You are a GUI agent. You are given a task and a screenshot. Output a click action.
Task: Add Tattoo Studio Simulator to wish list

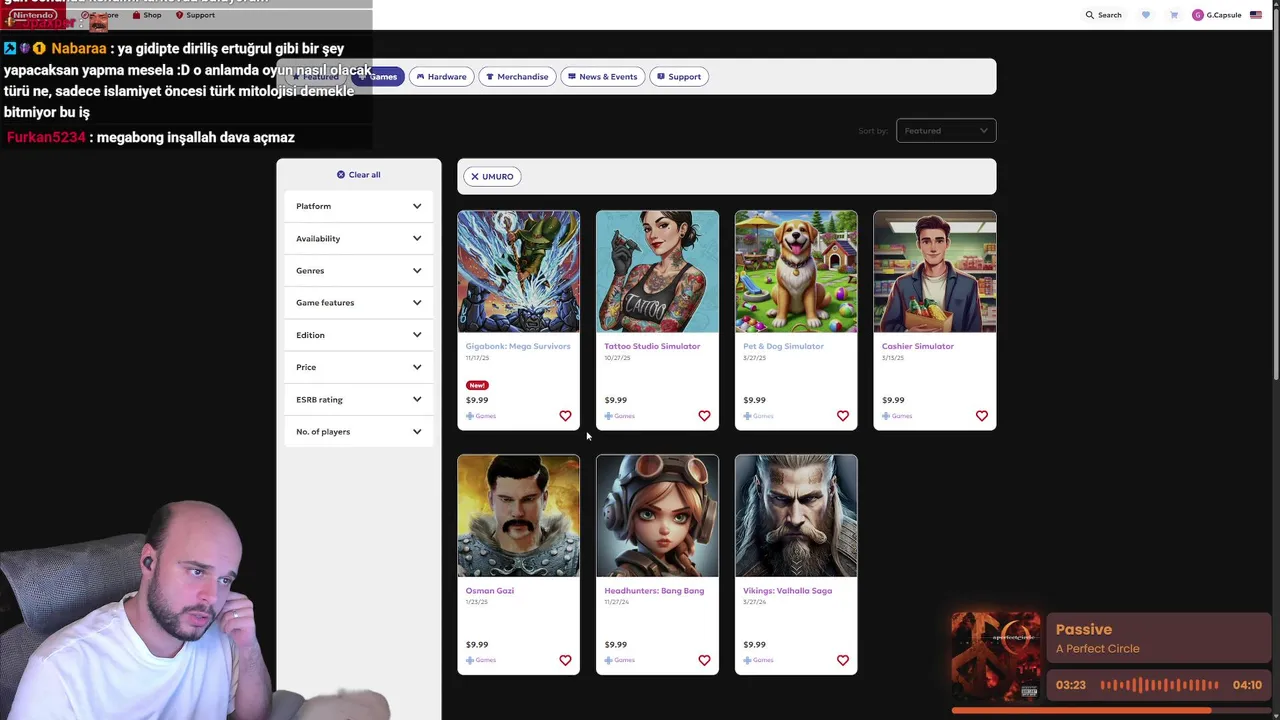tap(704, 416)
